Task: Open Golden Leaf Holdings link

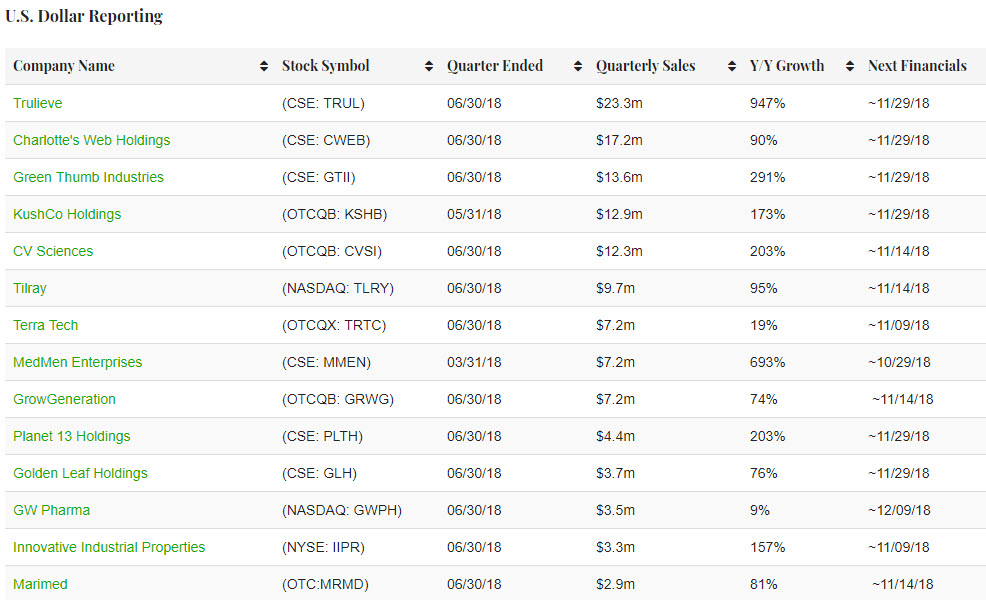Action: click(x=80, y=473)
